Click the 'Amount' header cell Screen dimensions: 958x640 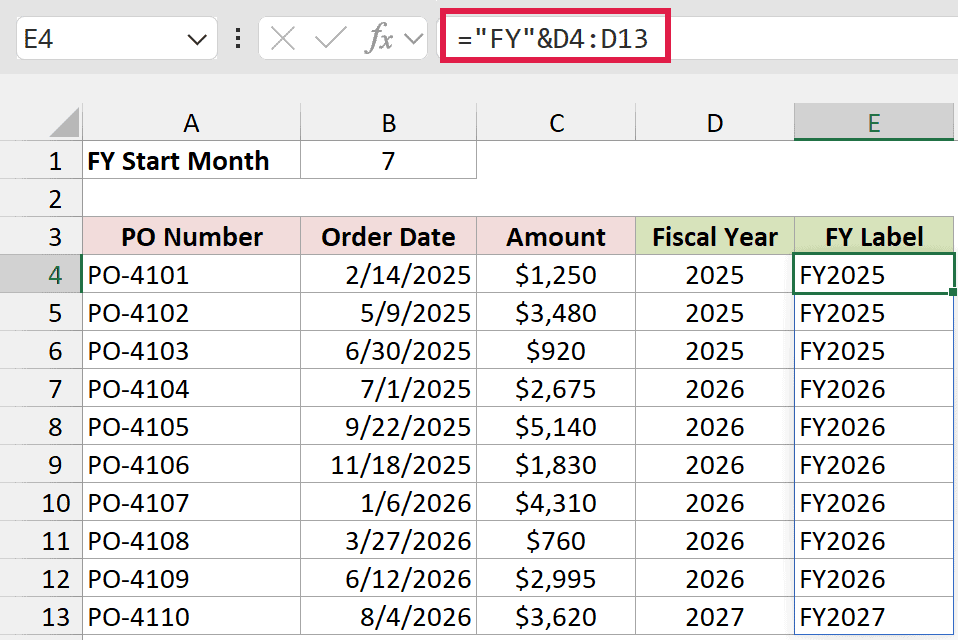(556, 236)
